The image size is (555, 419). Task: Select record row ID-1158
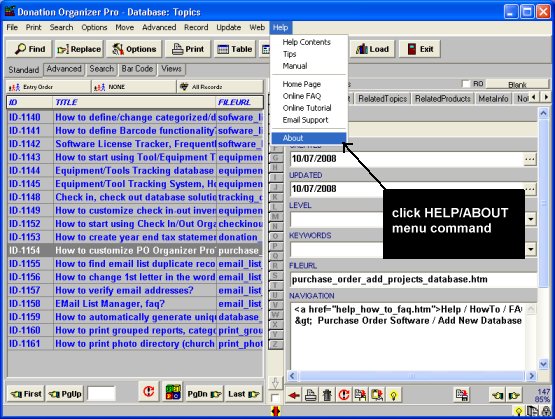(x=135, y=304)
